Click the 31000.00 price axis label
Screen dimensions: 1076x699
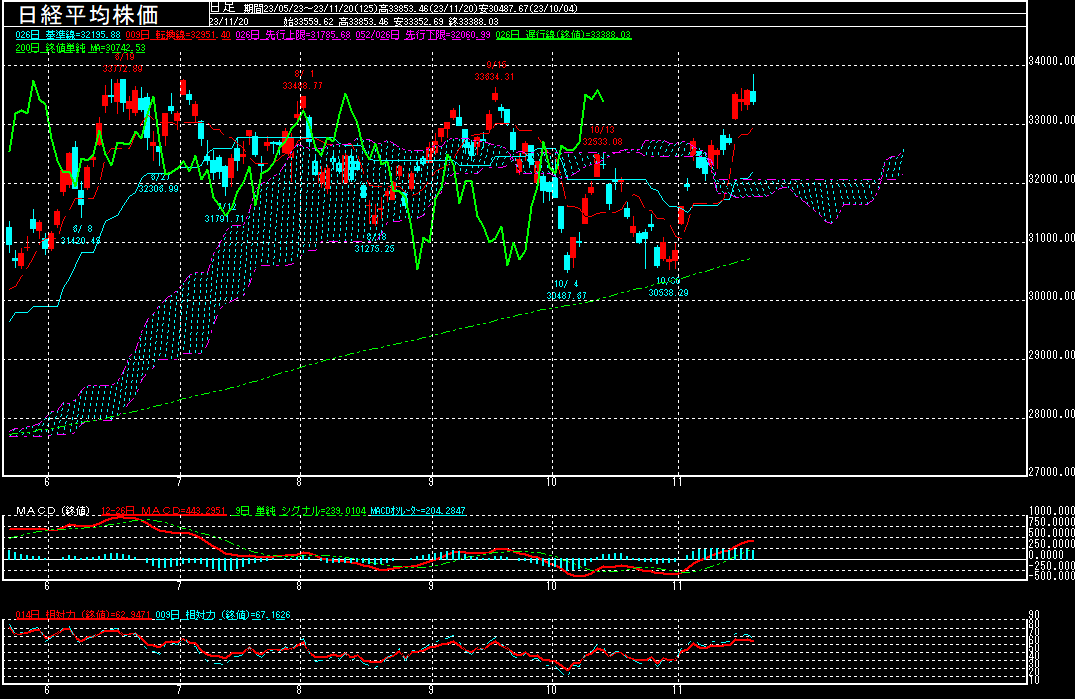point(1052,238)
